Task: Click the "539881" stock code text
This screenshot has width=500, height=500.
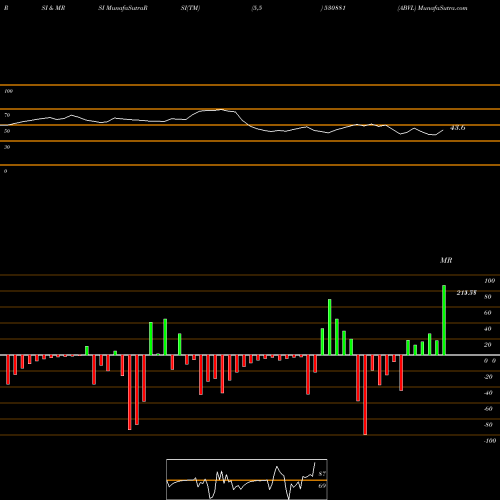Action: 334,8
